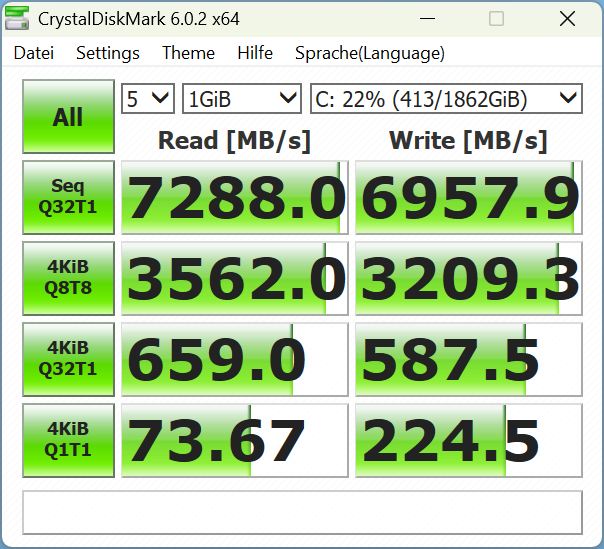Start the 4KiB Q1T1 test
Viewport: 604px width, 549px height.
point(68,440)
